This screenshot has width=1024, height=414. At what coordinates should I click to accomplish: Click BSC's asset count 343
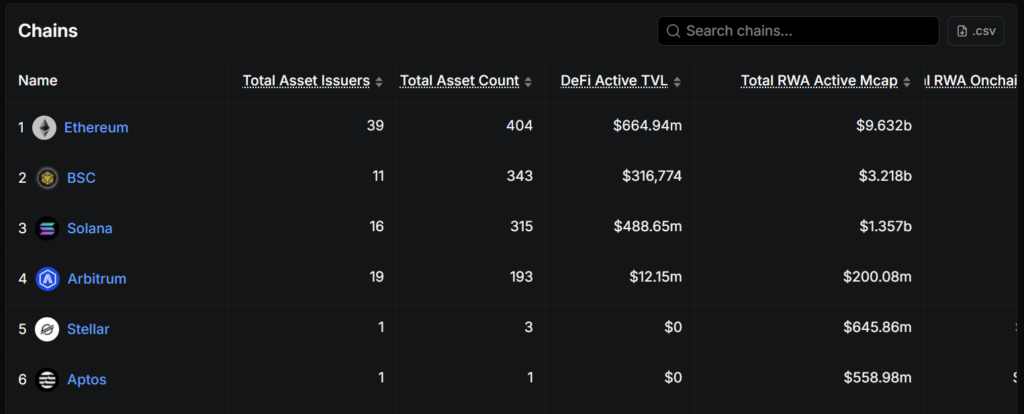[x=519, y=176]
